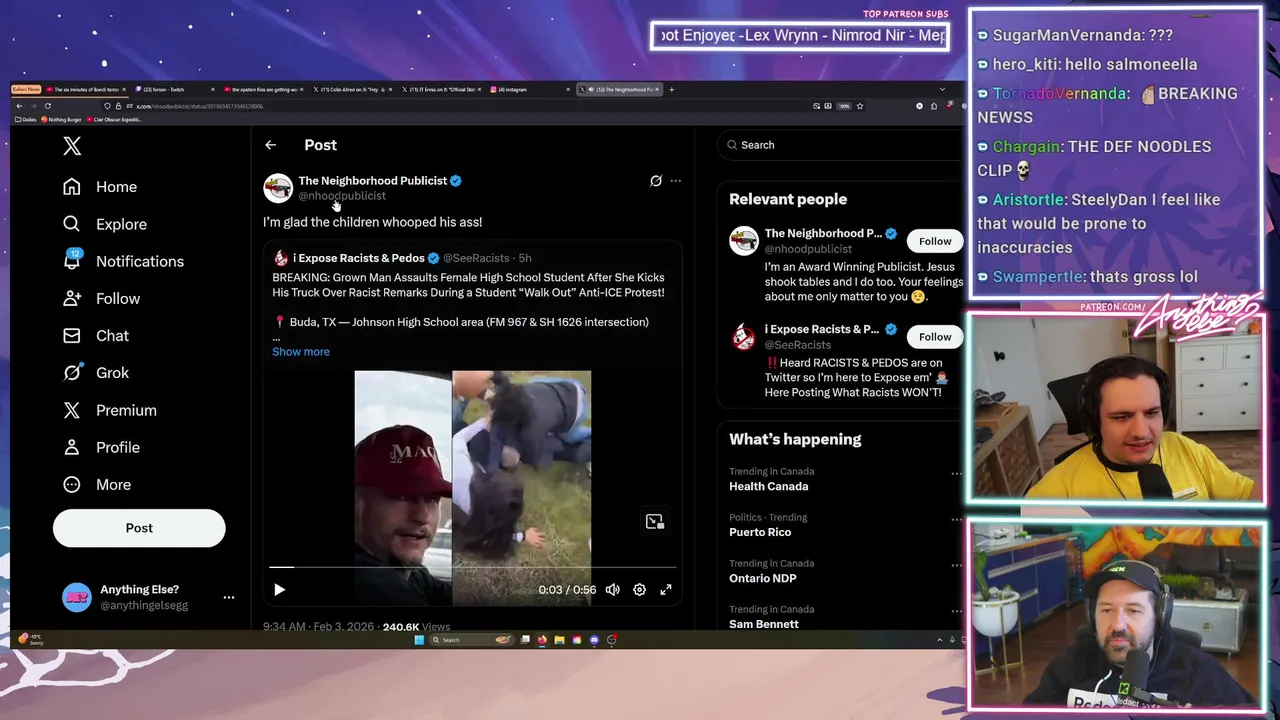The image size is (1280, 720).
Task: Open options dots for Puerto Rico trend
Action: click(x=956, y=520)
